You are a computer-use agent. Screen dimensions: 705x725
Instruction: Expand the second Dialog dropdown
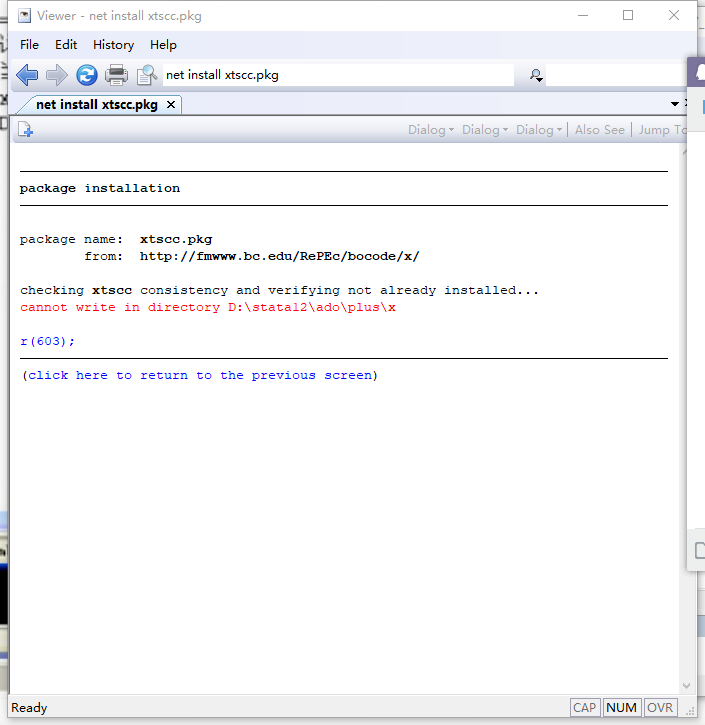(485, 130)
